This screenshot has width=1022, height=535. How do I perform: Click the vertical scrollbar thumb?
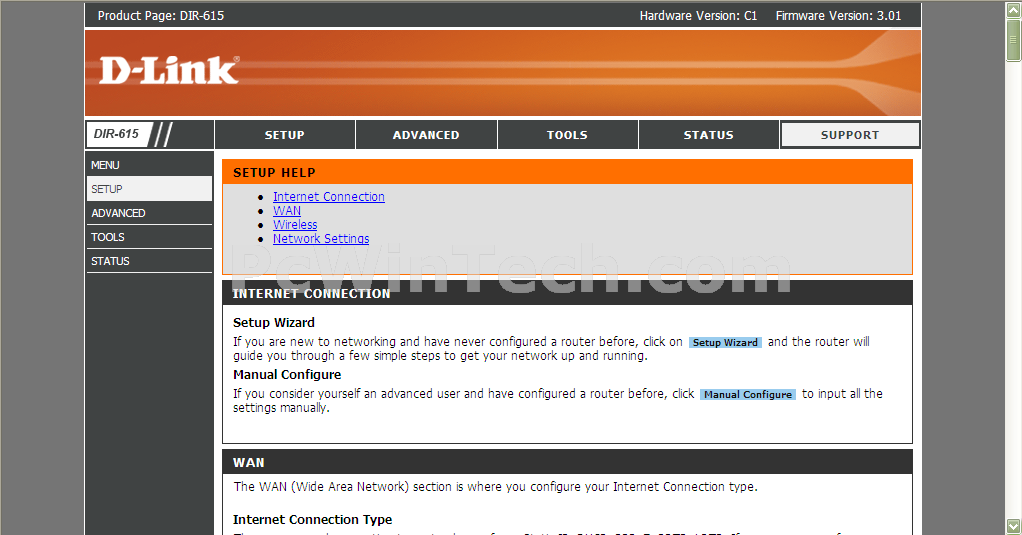click(1014, 40)
